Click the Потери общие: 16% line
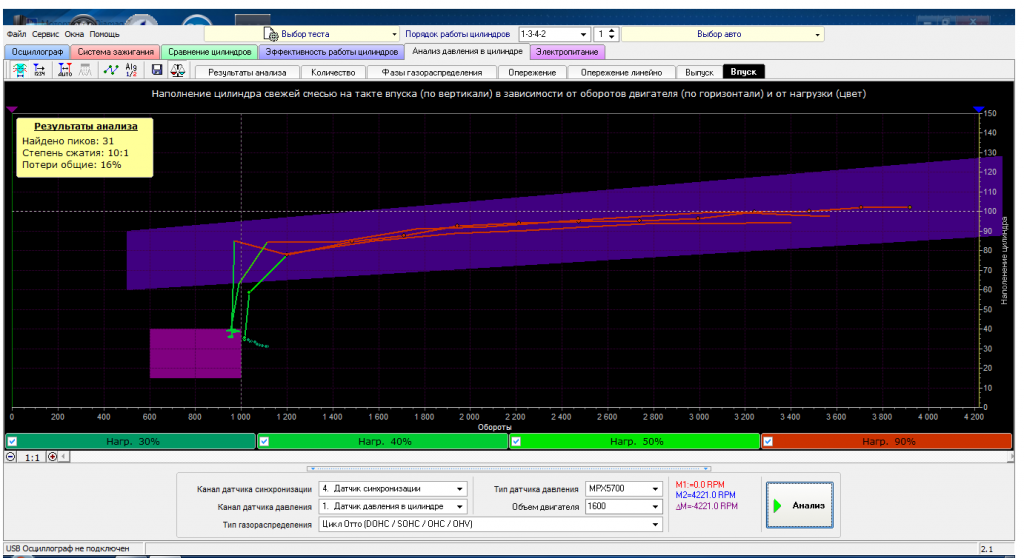The width and height of the screenshot is (1024, 558). (72, 165)
